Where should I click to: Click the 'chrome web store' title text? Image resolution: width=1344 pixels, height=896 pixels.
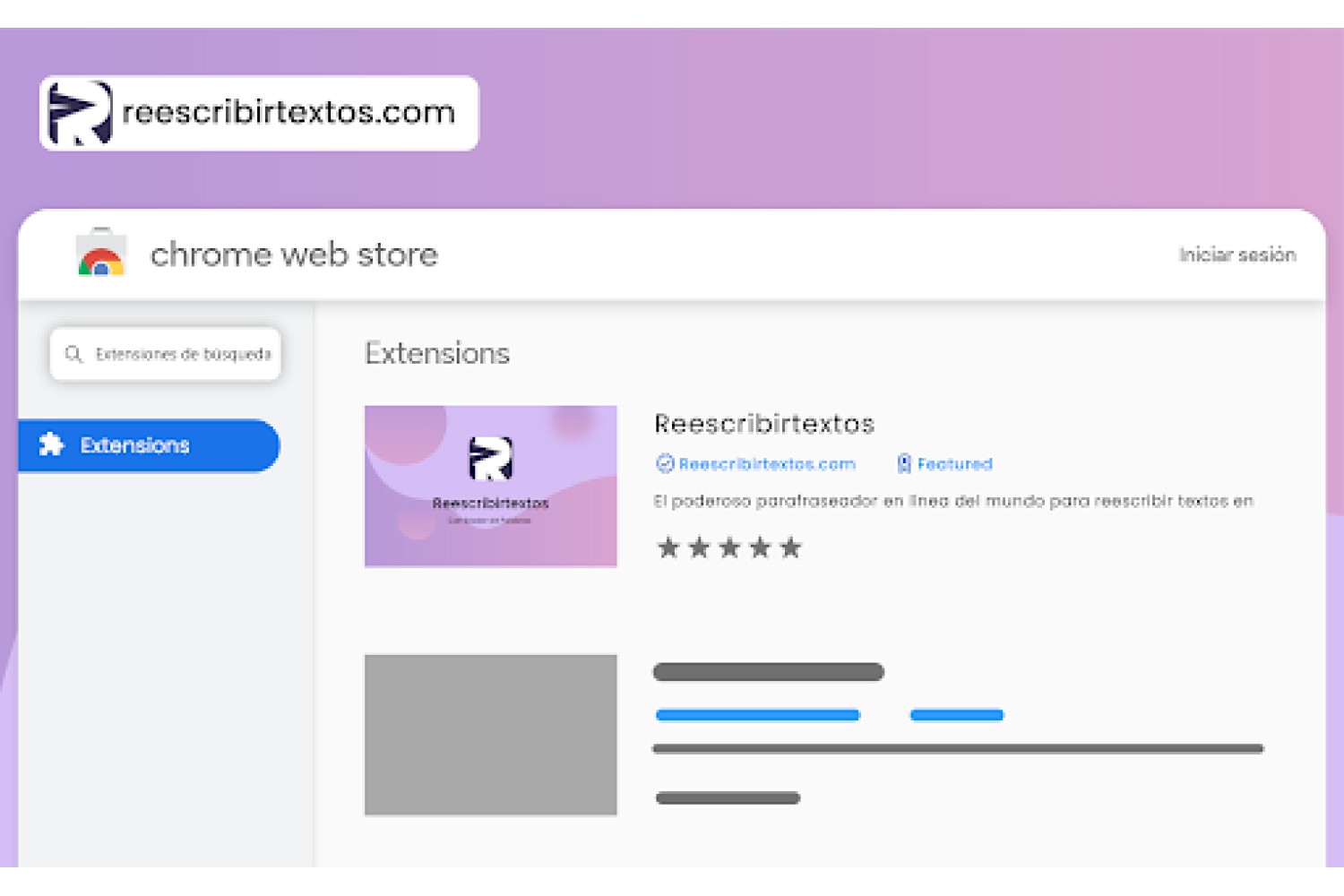[x=294, y=254]
